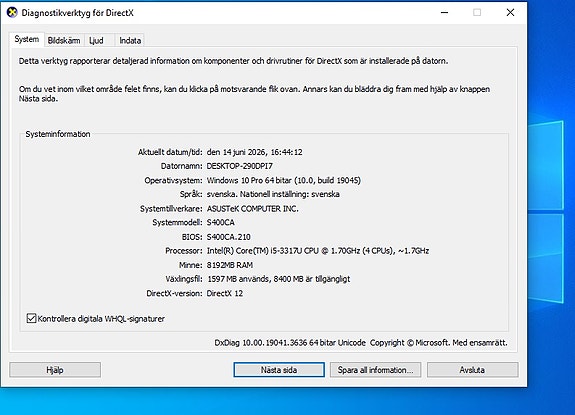Click the BIOS value S400CA.210

[x=228, y=237]
